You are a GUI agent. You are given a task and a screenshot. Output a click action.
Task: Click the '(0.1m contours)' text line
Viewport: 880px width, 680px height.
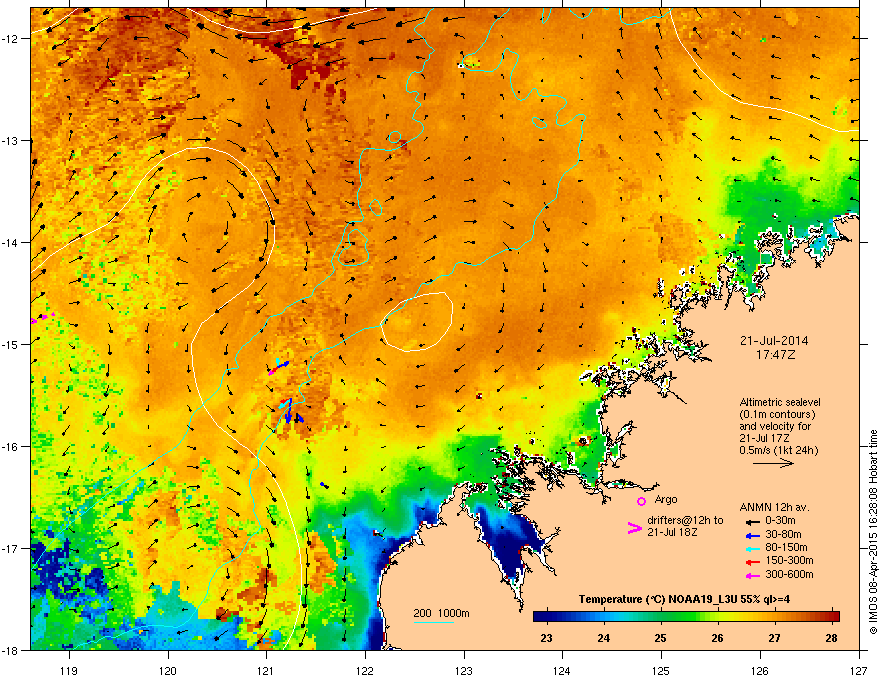pos(777,414)
